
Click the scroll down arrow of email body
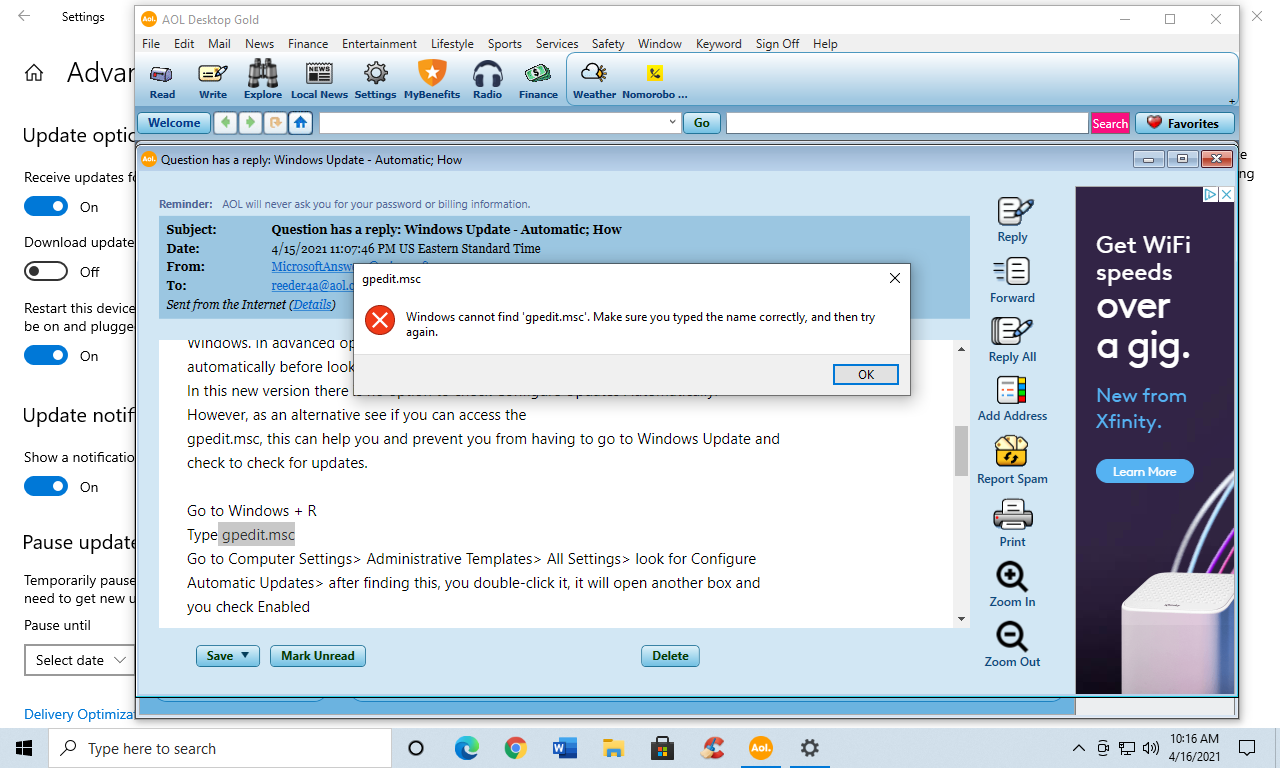[x=962, y=619]
